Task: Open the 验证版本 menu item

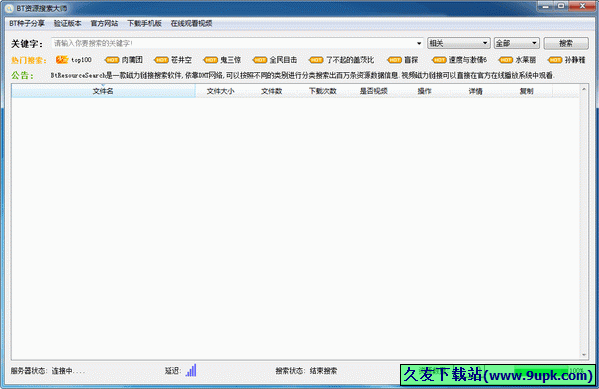Action: pyautogui.click(x=68, y=23)
